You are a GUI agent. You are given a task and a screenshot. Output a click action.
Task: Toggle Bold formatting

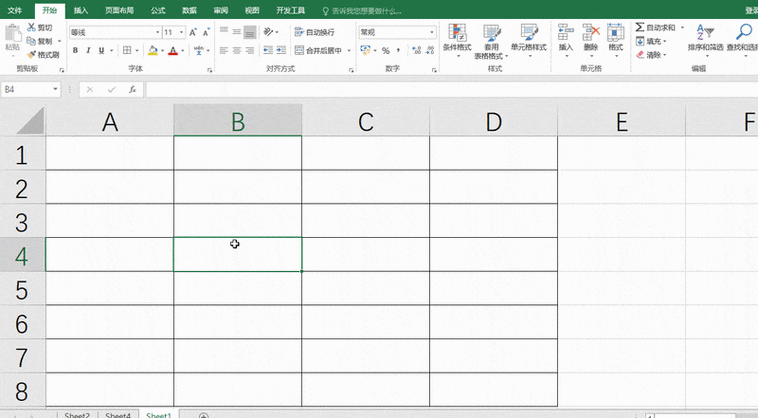pyautogui.click(x=75, y=50)
